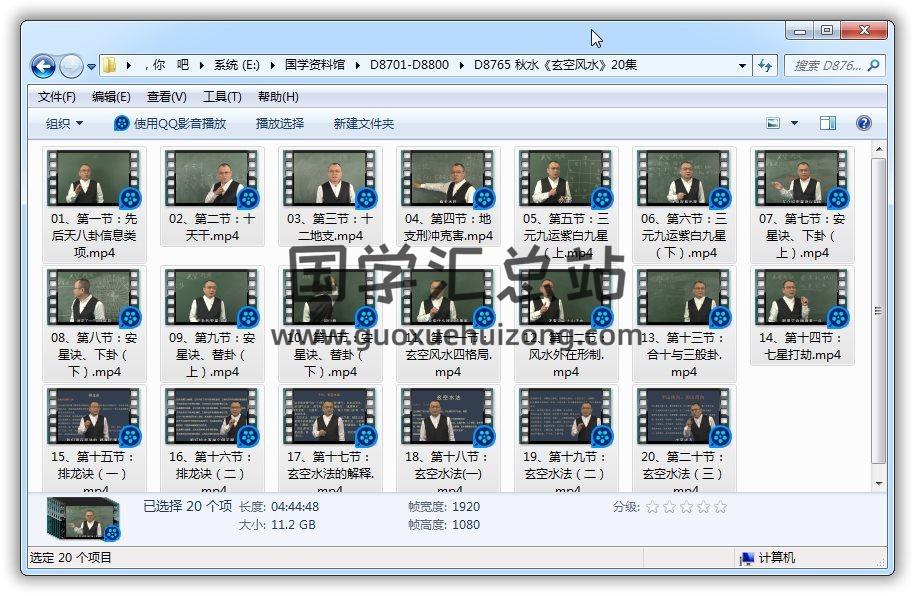Set rating by clicking the fifth star
The width and height of the screenshot is (915, 596).
click(720, 507)
